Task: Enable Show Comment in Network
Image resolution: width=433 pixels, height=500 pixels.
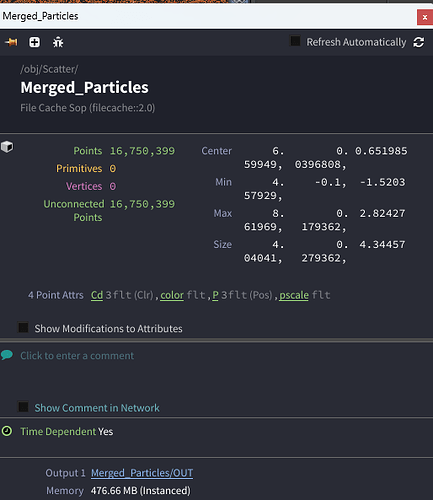Action: (x=23, y=407)
